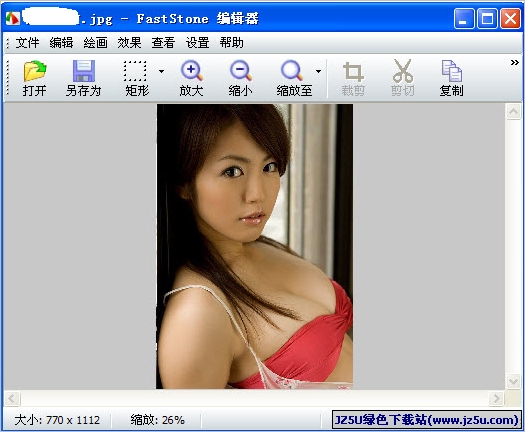
Task: Minimize the FastStone editor window
Action: point(464,18)
